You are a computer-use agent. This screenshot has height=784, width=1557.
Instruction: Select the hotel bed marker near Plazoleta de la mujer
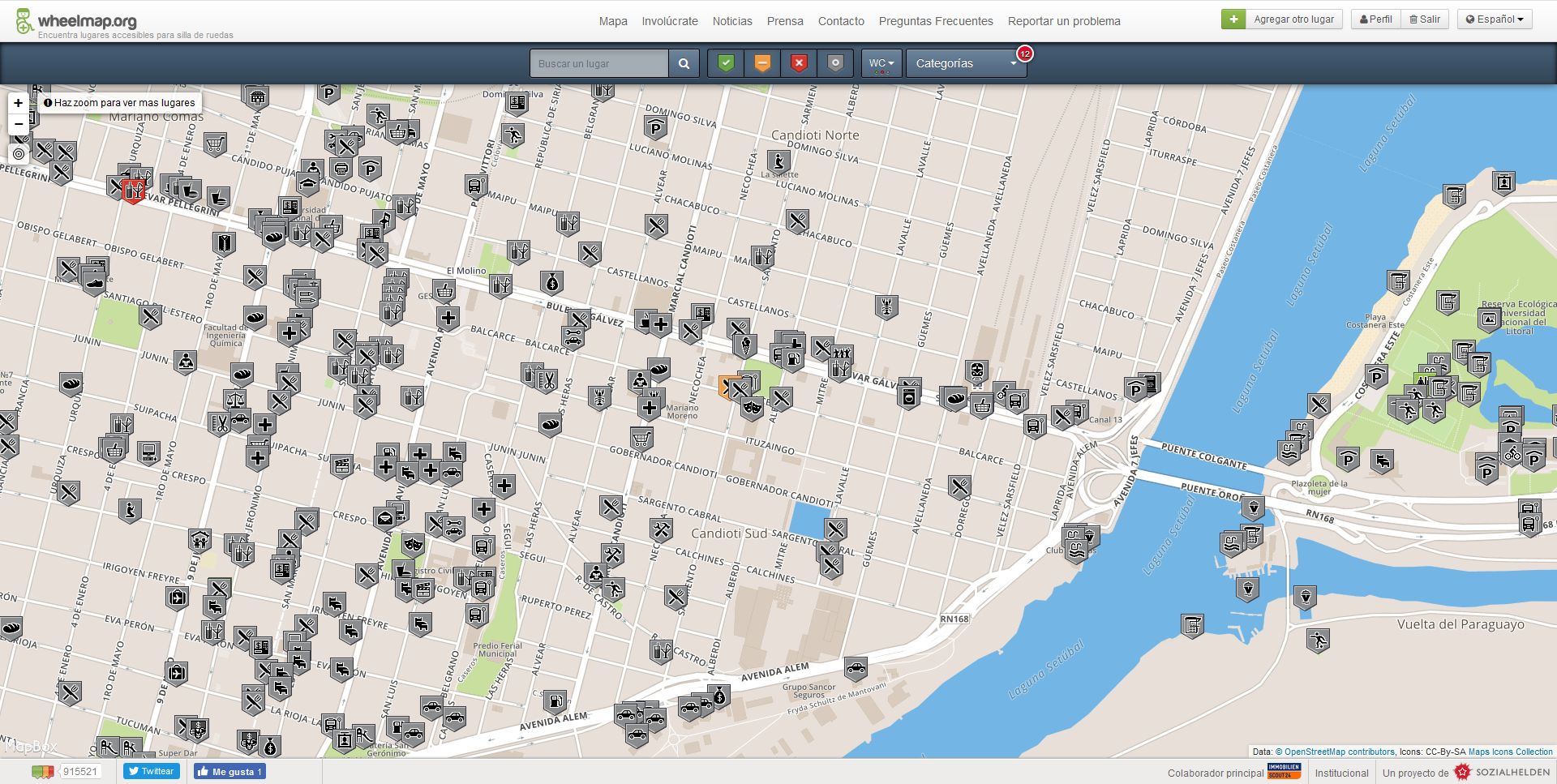(1383, 462)
